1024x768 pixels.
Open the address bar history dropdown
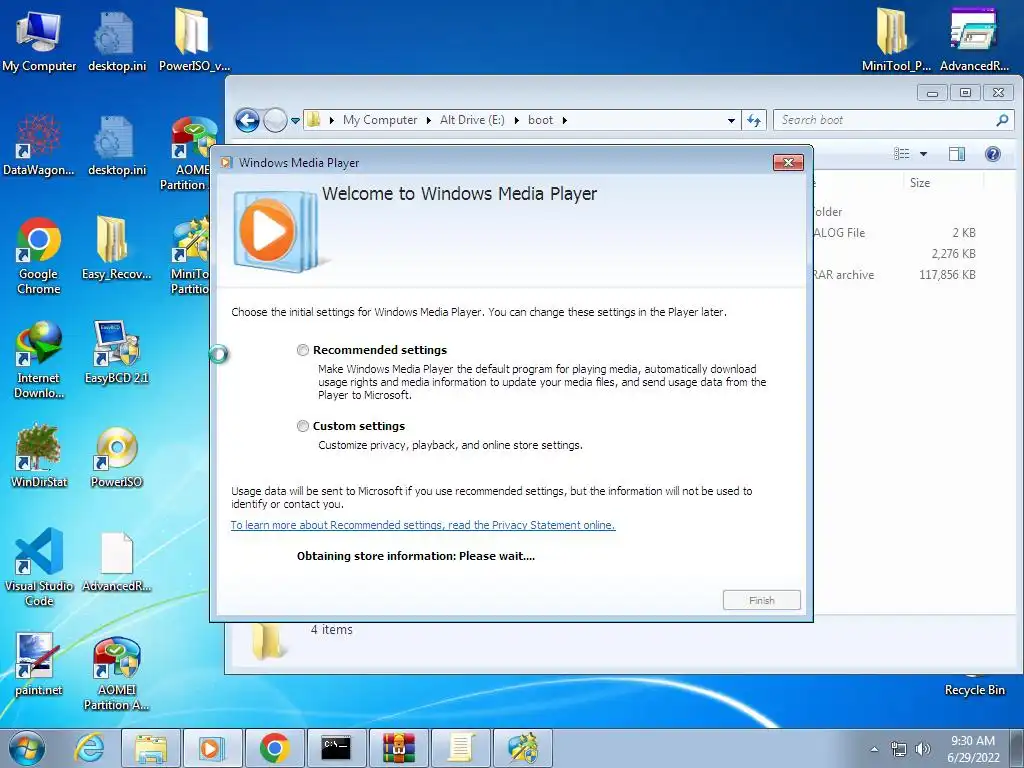point(731,120)
